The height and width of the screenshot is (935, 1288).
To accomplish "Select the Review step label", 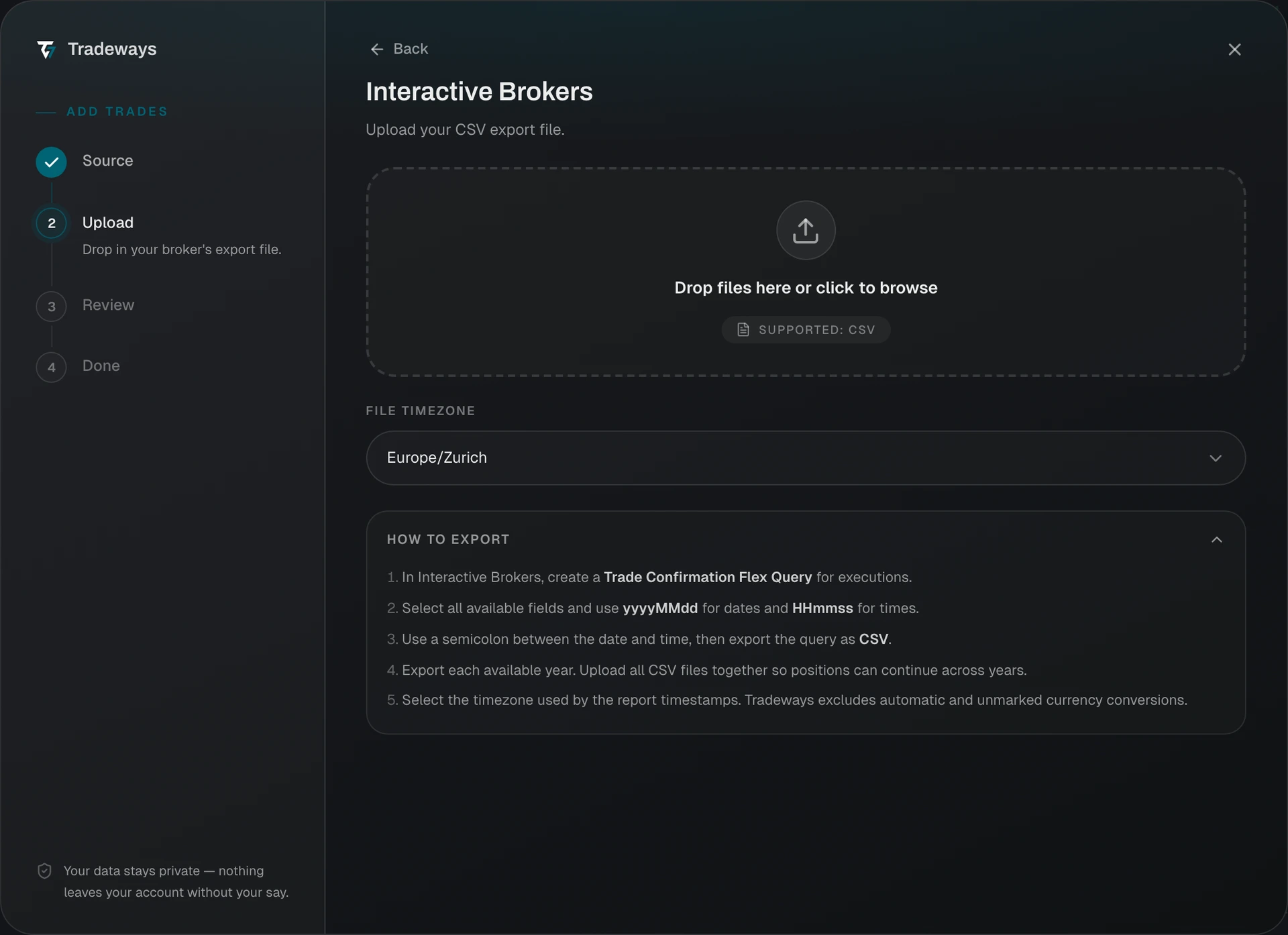I will 108,305.
